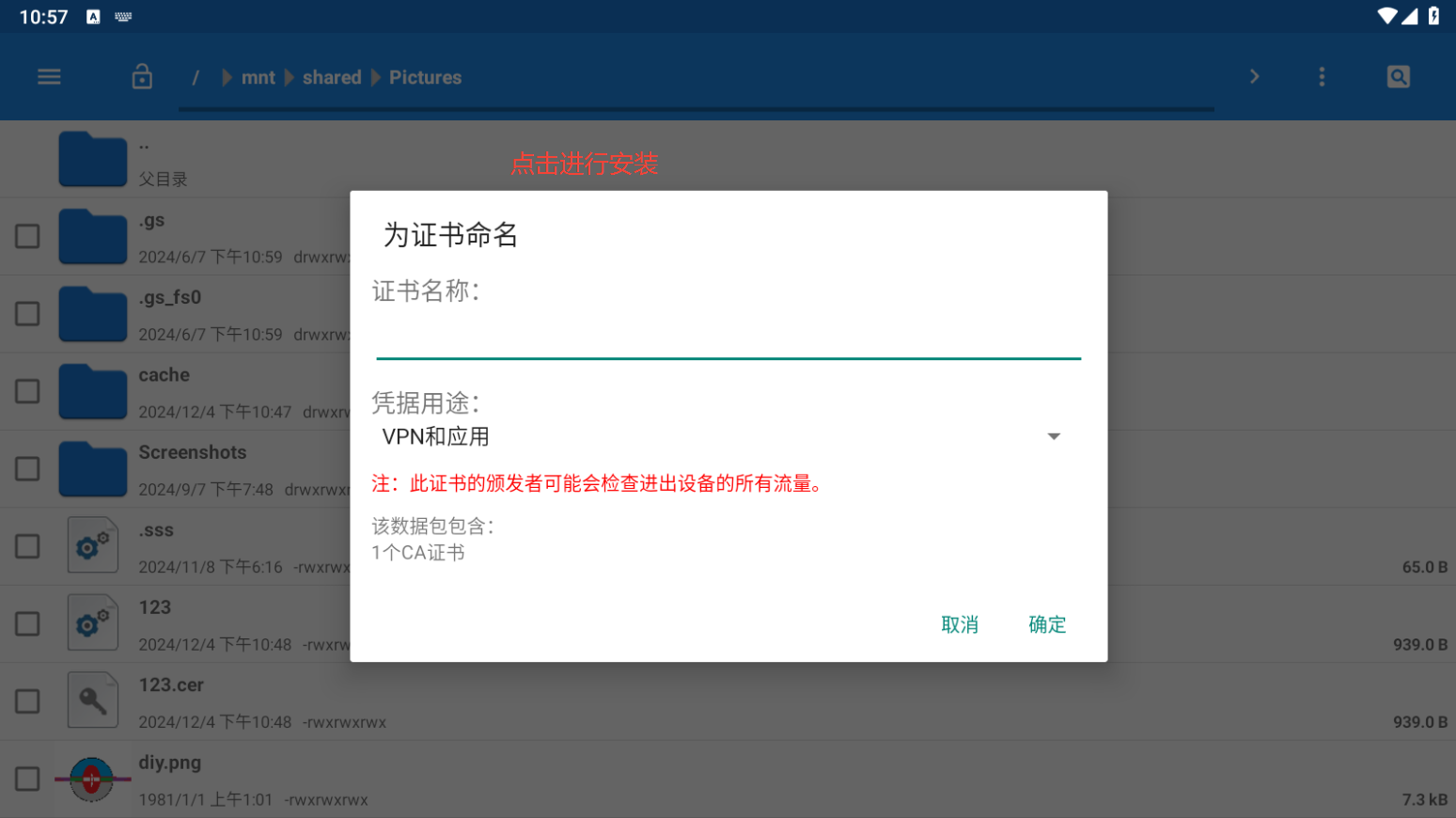Open the search icon in toolbar
Viewport: 1456px width, 818px height.
[1399, 77]
